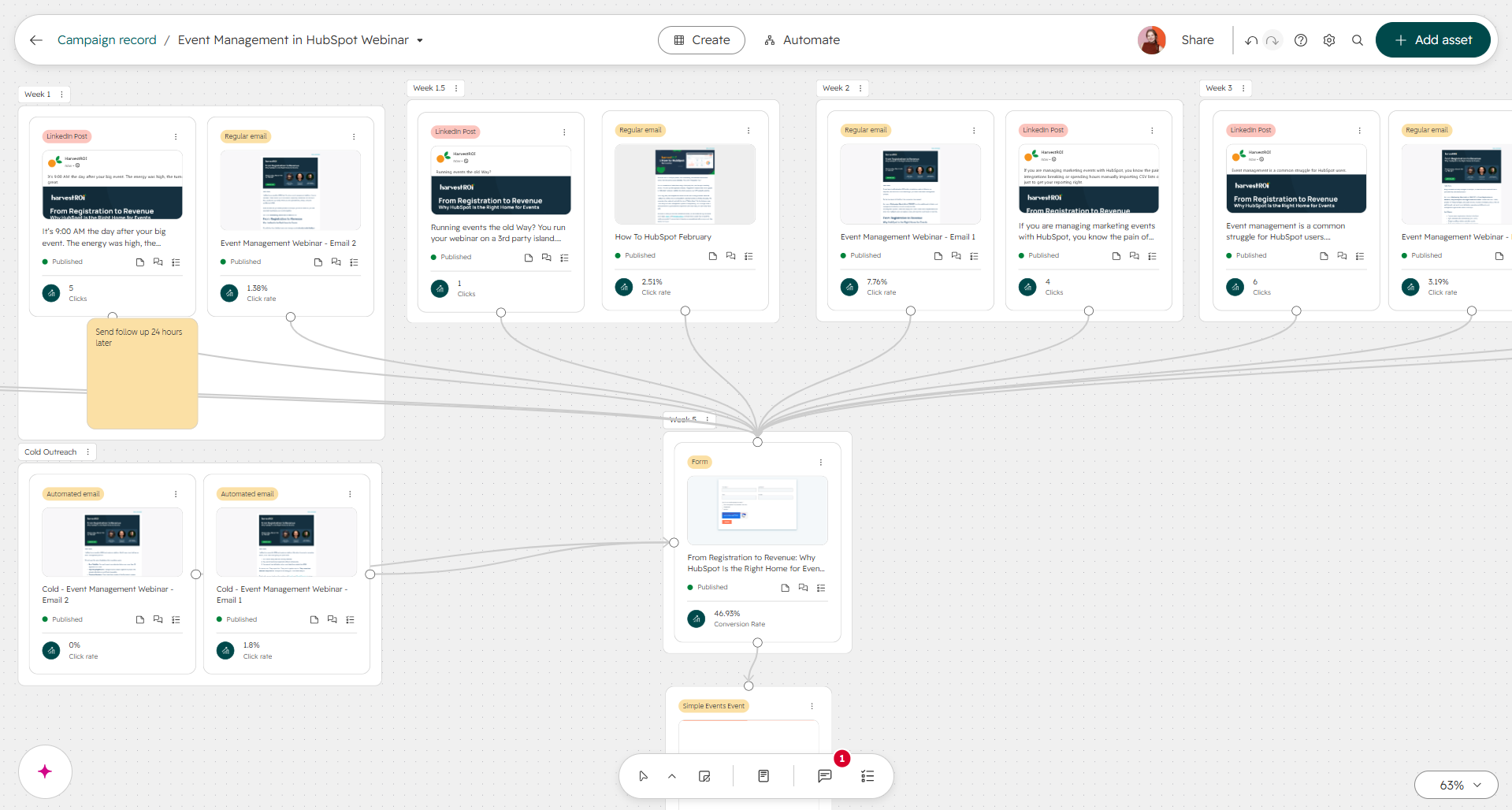Click the Share button

point(1198,40)
